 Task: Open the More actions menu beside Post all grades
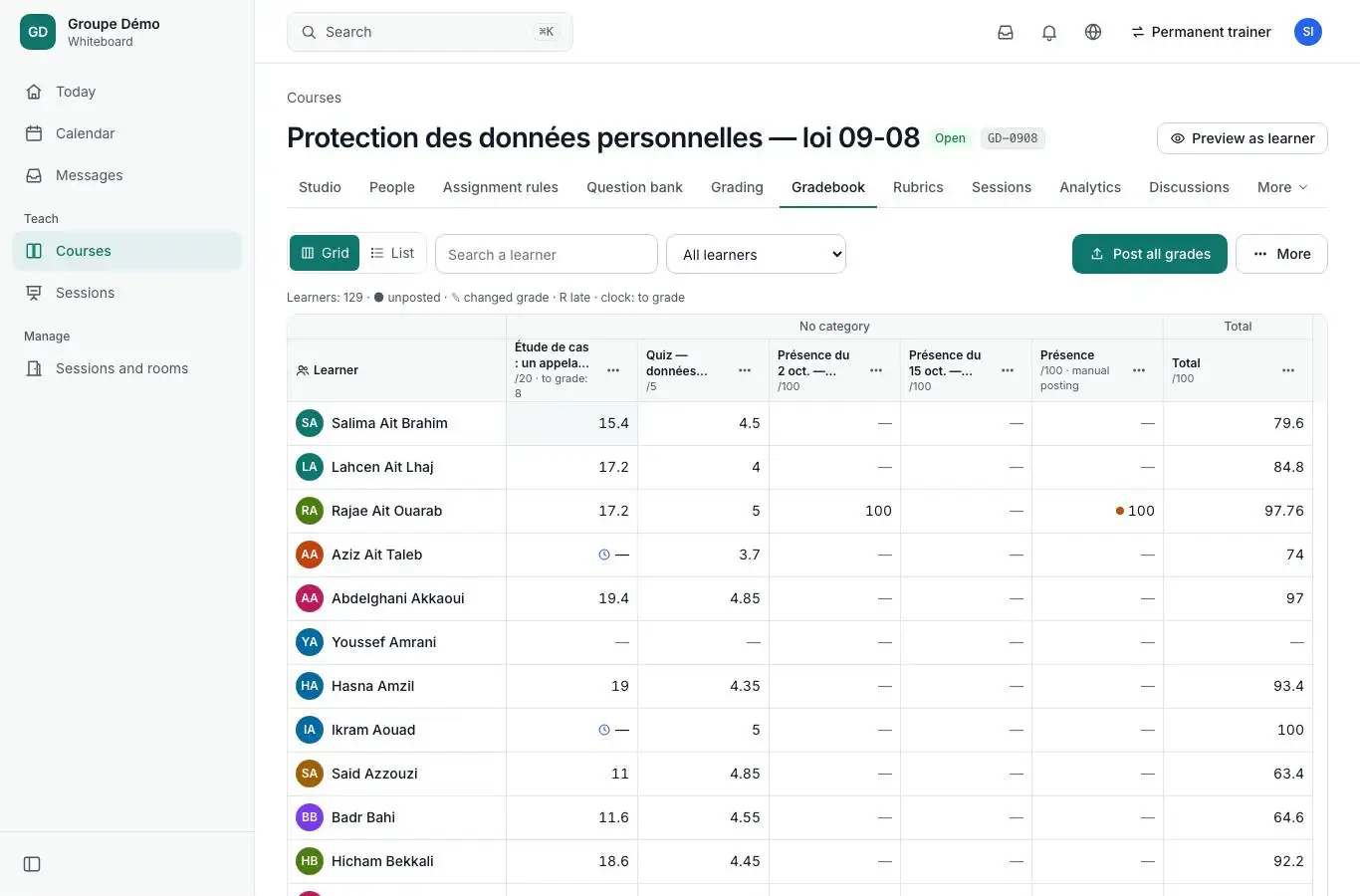click(x=1281, y=254)
